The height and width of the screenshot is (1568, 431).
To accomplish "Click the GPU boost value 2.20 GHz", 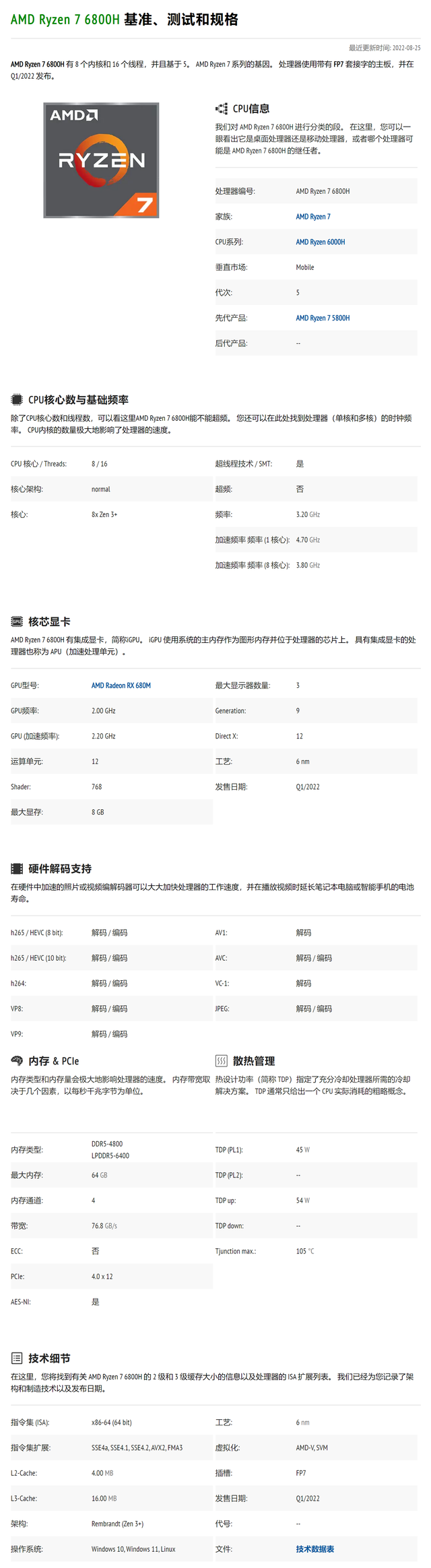I will point(104,737).
